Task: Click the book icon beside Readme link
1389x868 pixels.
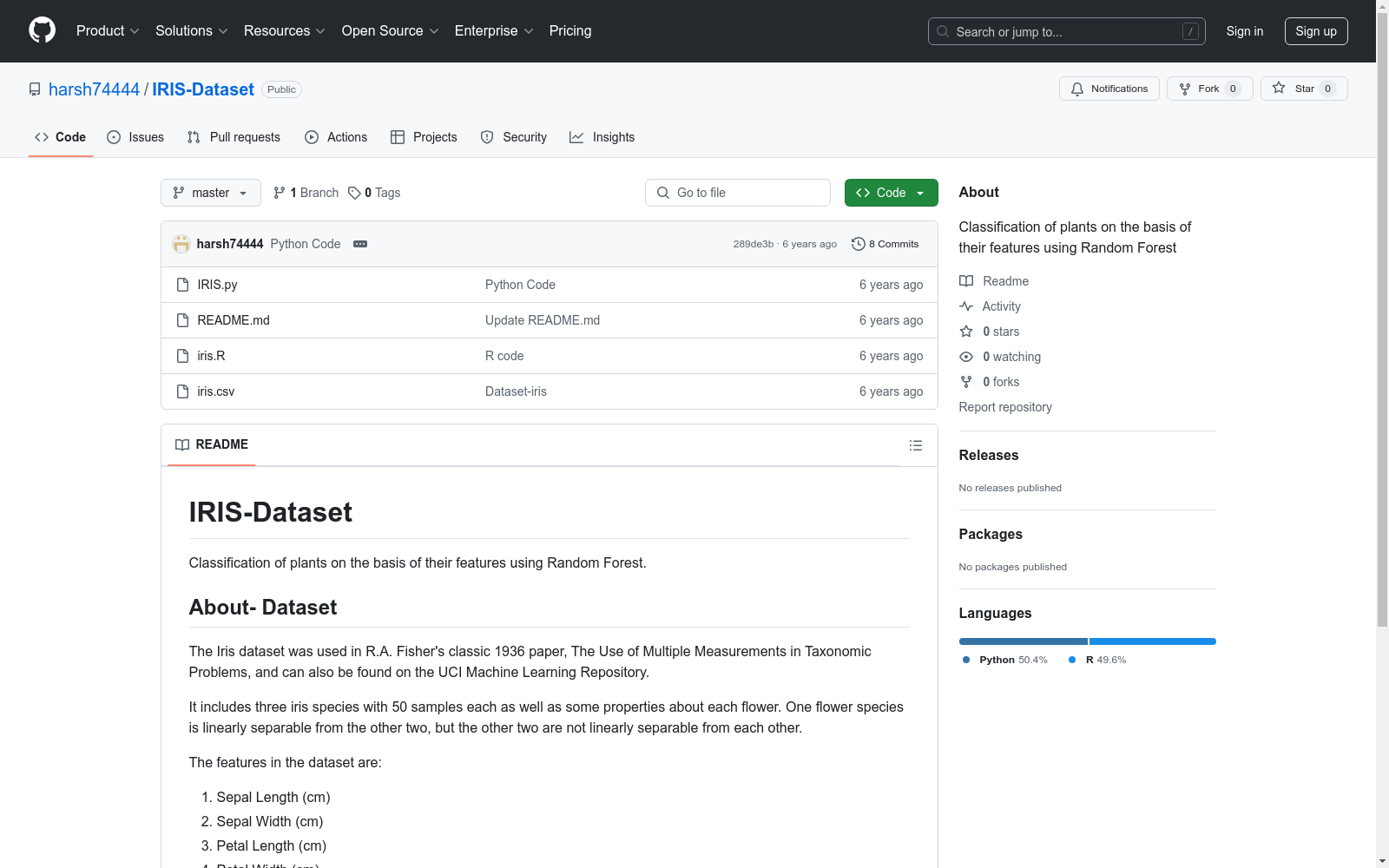Action: point(966,281)
